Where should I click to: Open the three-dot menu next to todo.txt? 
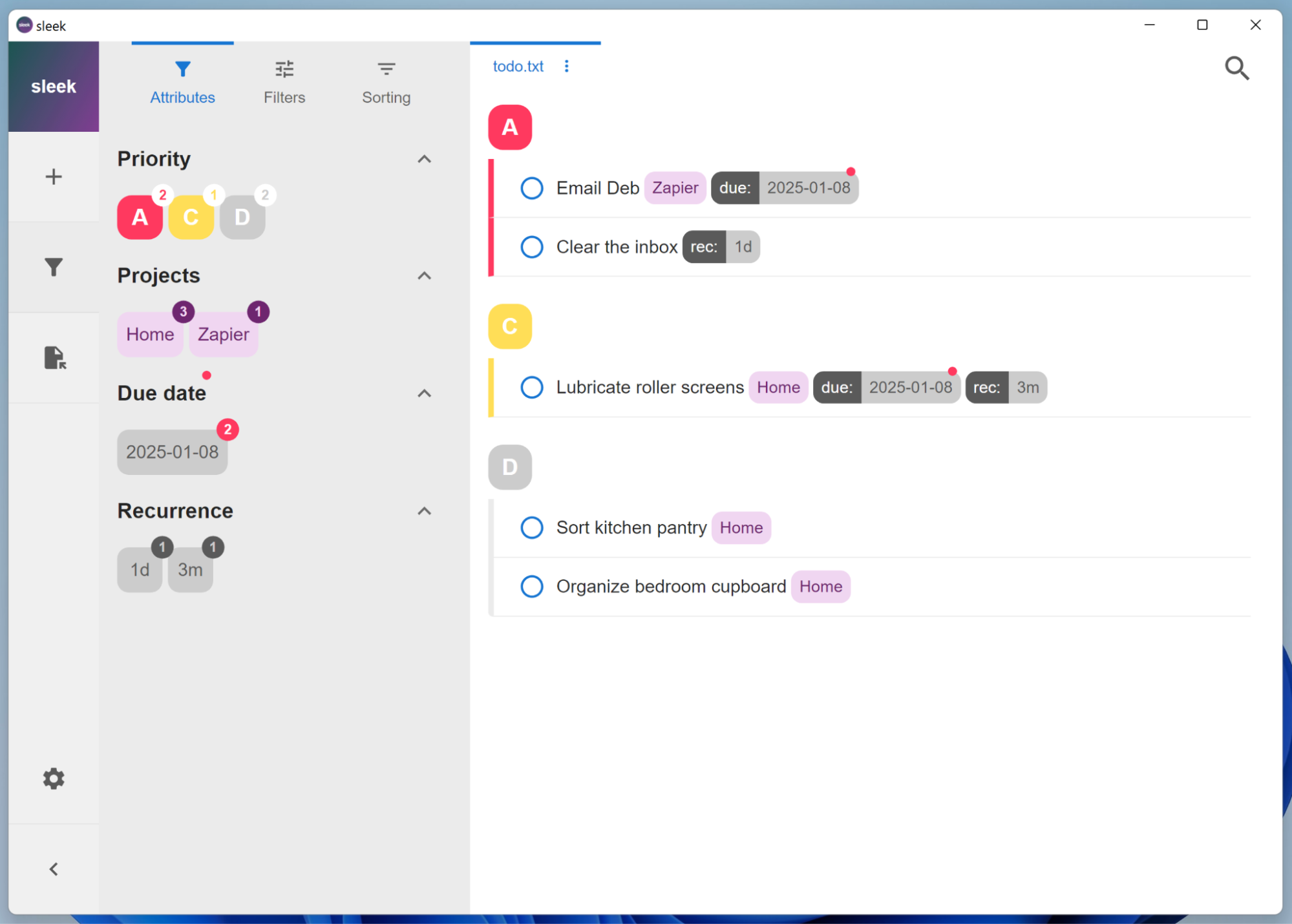click(566, 66)
